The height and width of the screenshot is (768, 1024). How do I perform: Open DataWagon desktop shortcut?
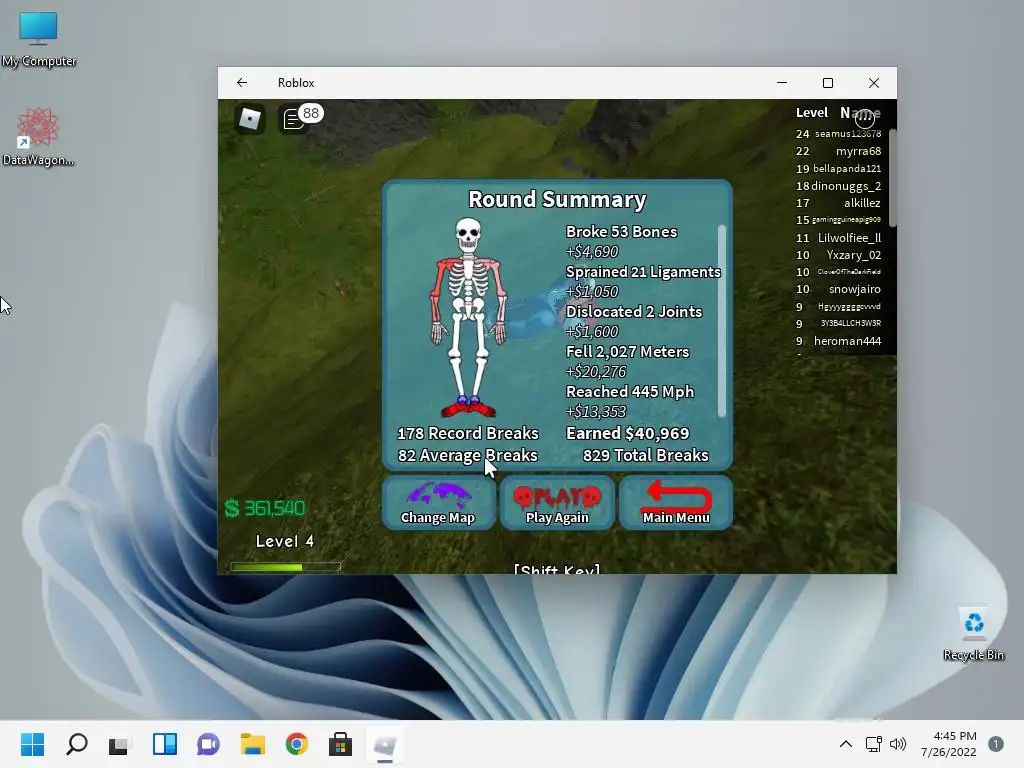click(38, 137)
